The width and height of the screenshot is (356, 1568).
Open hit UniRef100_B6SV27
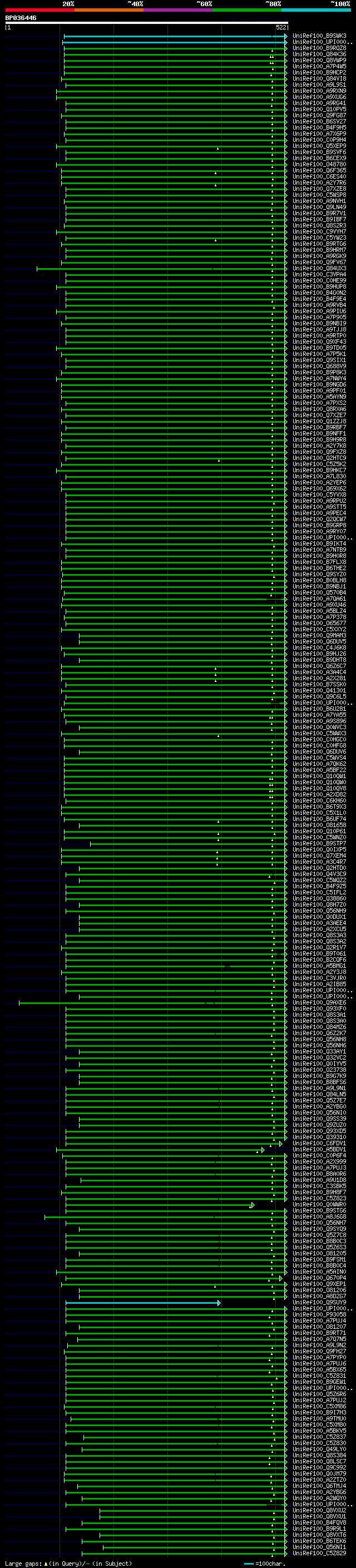click(x=319, y=122)
